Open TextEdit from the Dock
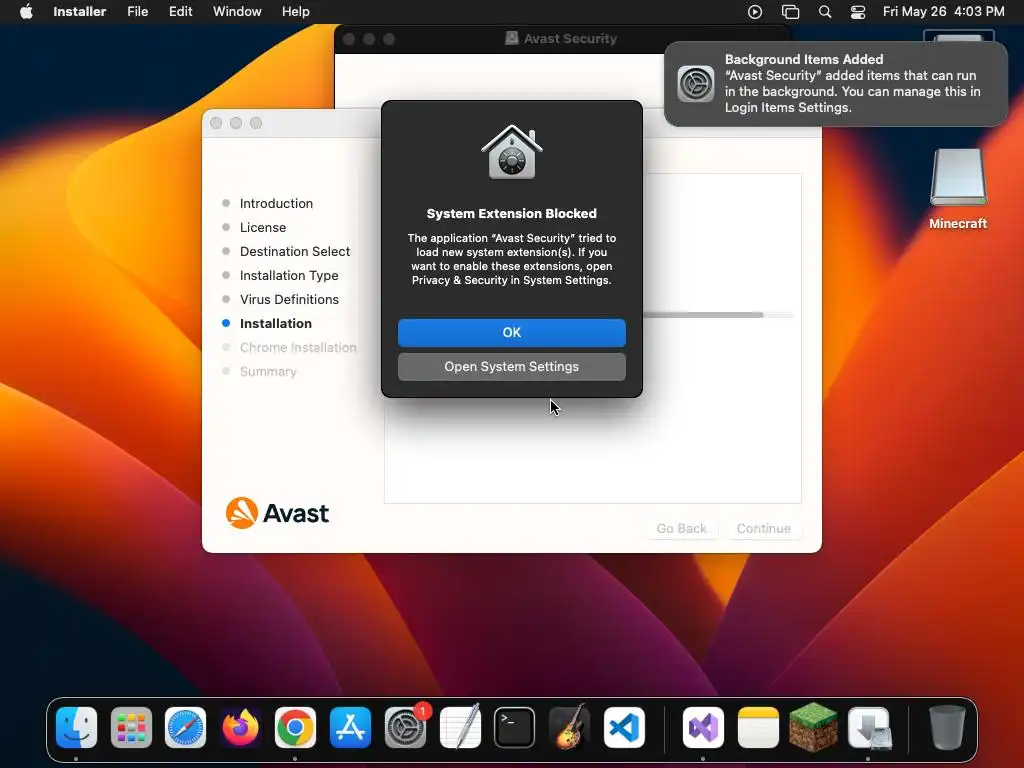 pos(460,727)
